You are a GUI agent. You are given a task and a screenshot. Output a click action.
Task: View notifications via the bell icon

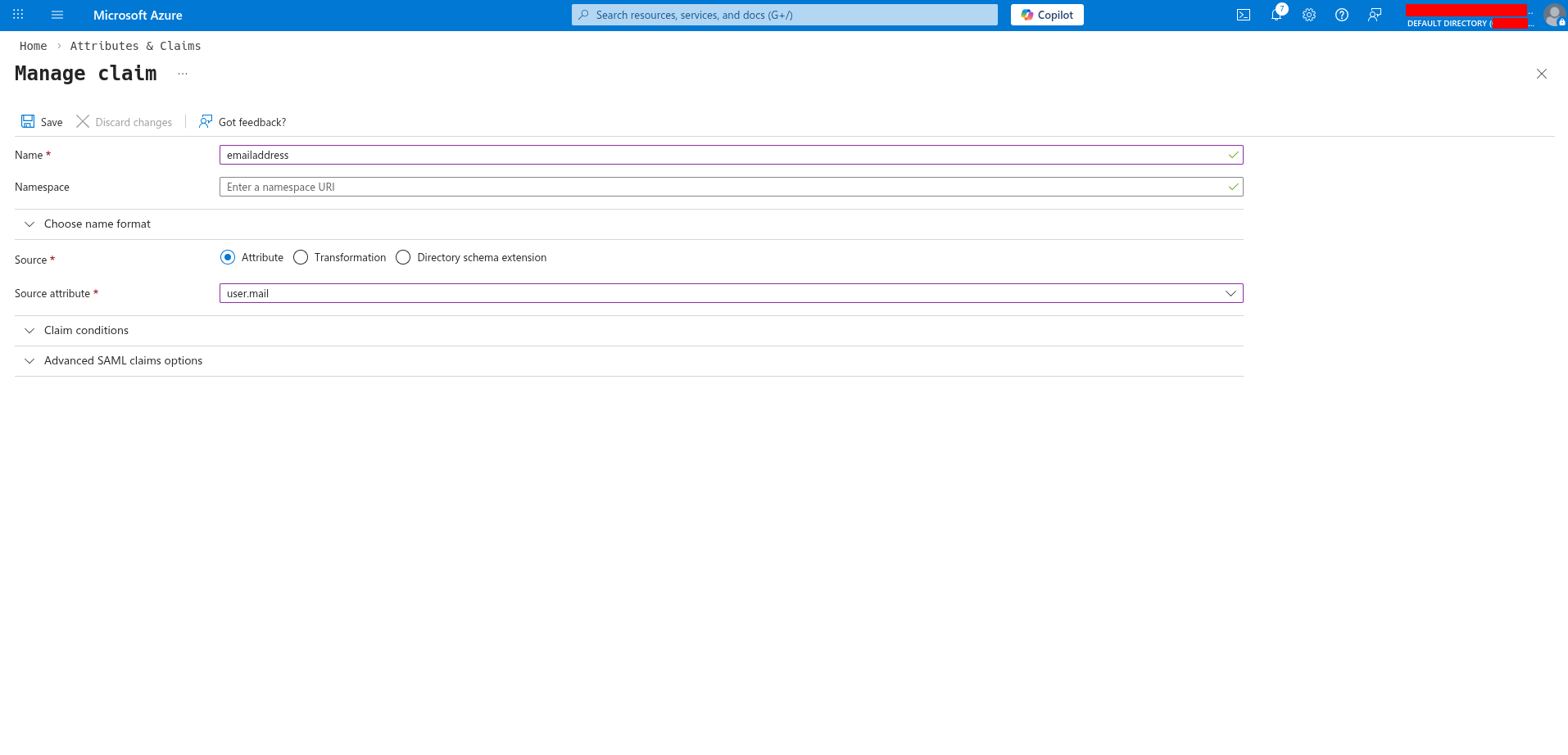[1276, 14]
